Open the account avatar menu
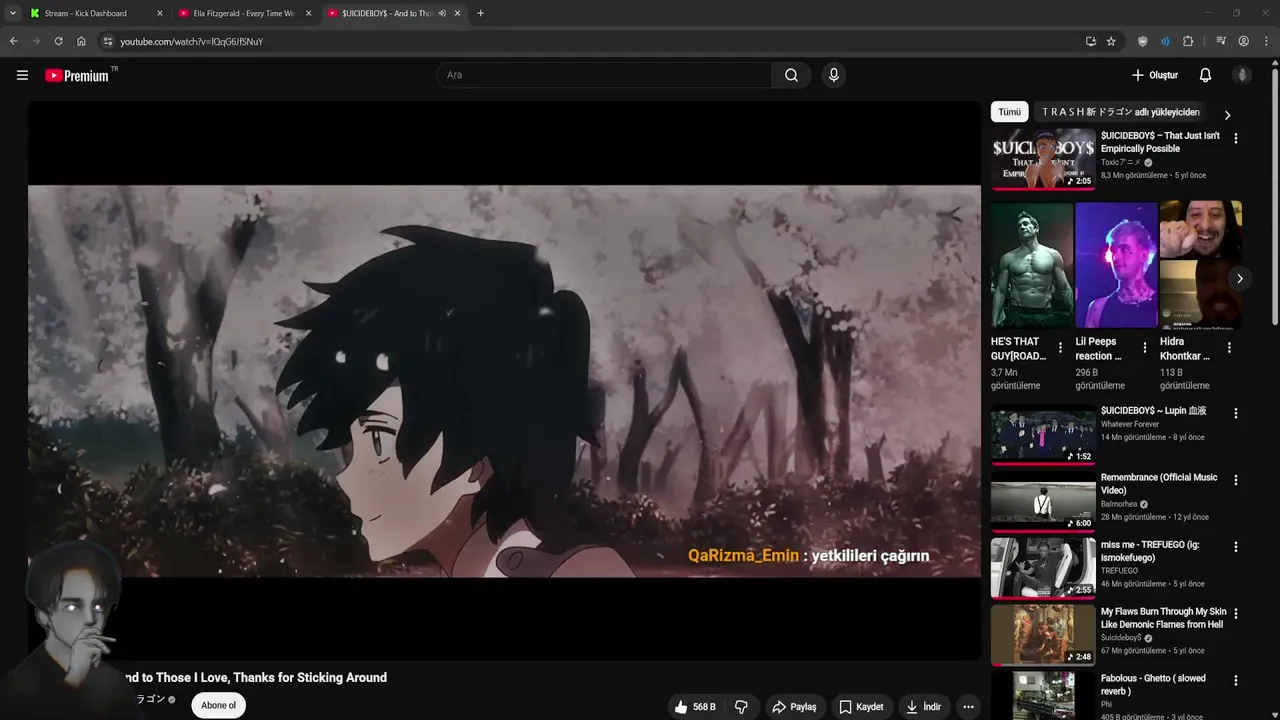The height and width of the screenshot is (720, 1280). pyautogui.click(x=1242, y=75)
